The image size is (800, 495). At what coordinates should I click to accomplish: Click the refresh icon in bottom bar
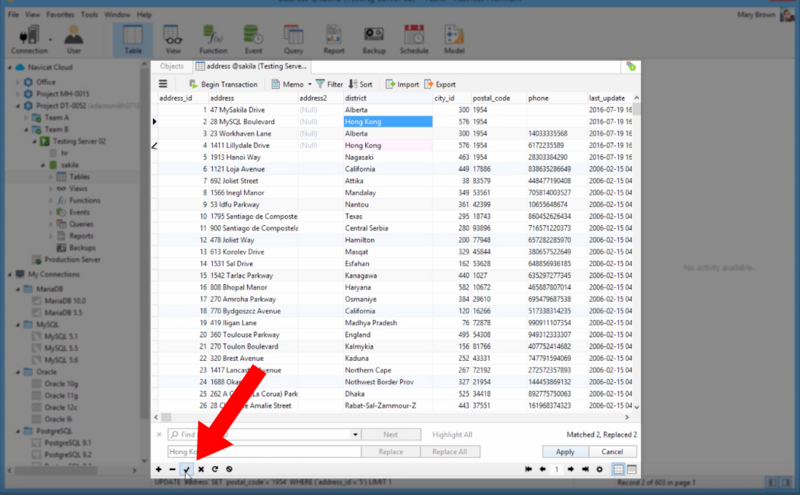215,469
